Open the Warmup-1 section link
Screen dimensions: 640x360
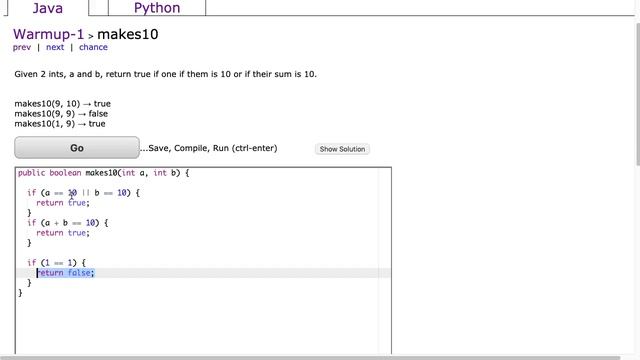point(48,34)
